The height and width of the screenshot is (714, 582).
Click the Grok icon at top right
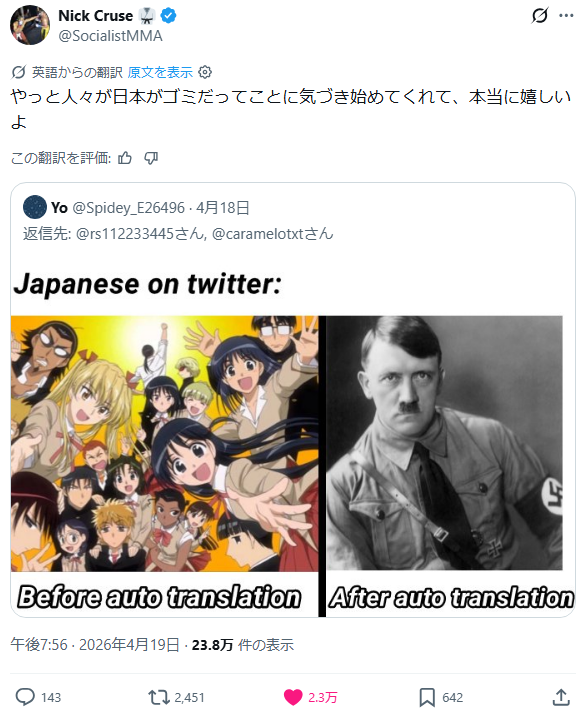(x=540, y=16)
